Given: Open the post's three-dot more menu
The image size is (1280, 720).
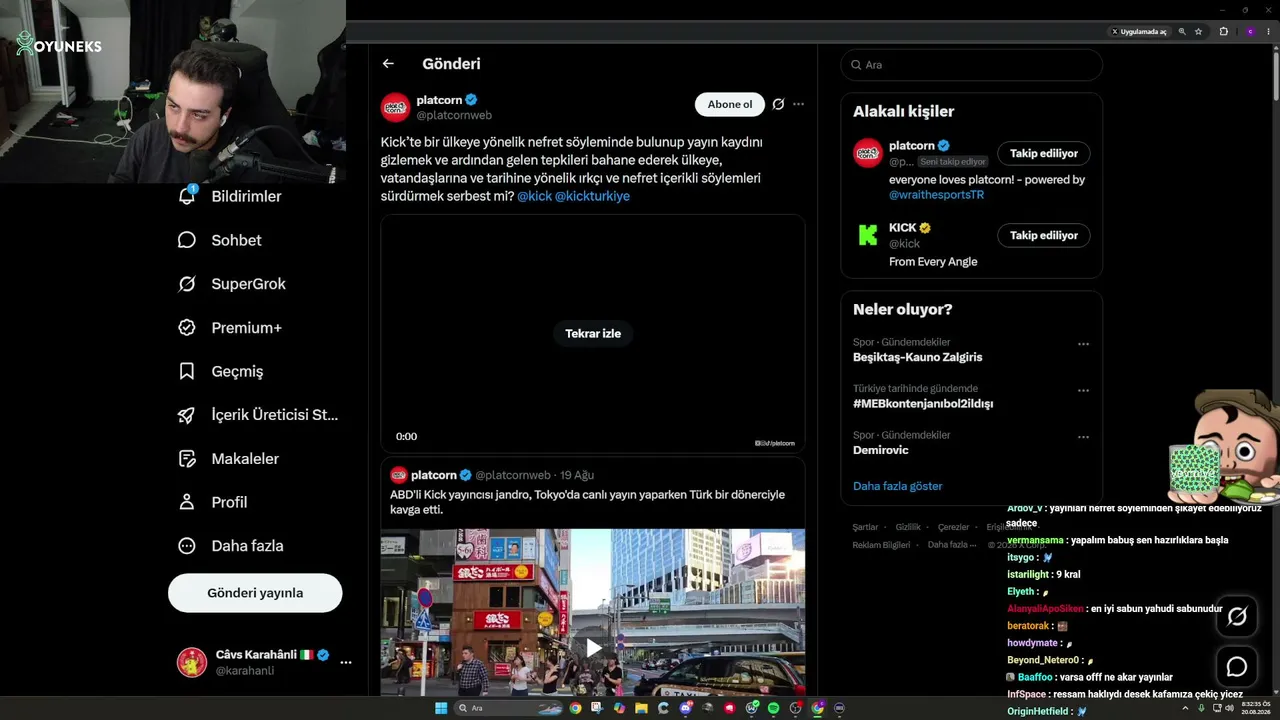Looking at the screenshot, I should tap(798, 104).
